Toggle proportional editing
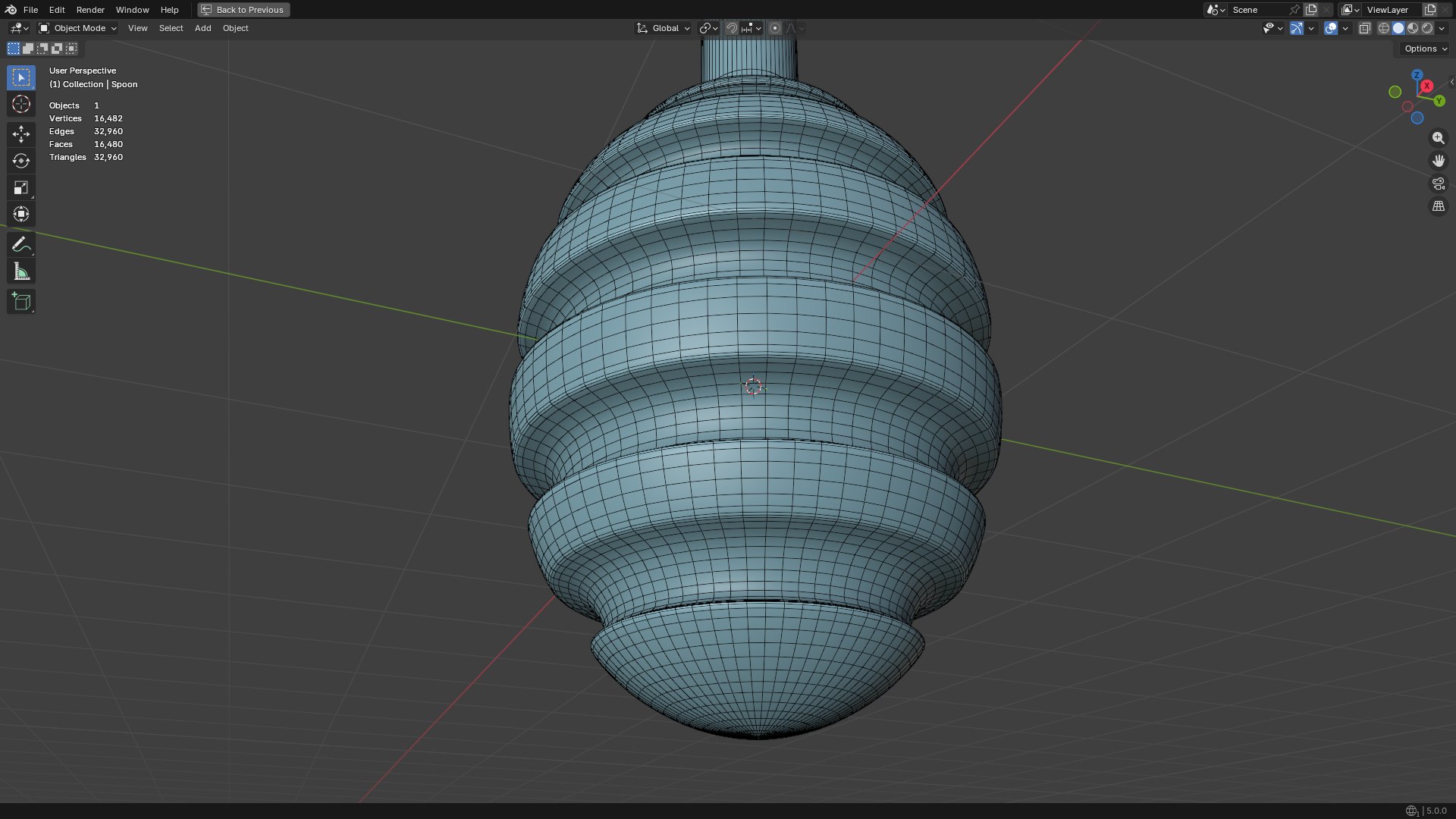The image size is (1456, 819). click(775, 28)
